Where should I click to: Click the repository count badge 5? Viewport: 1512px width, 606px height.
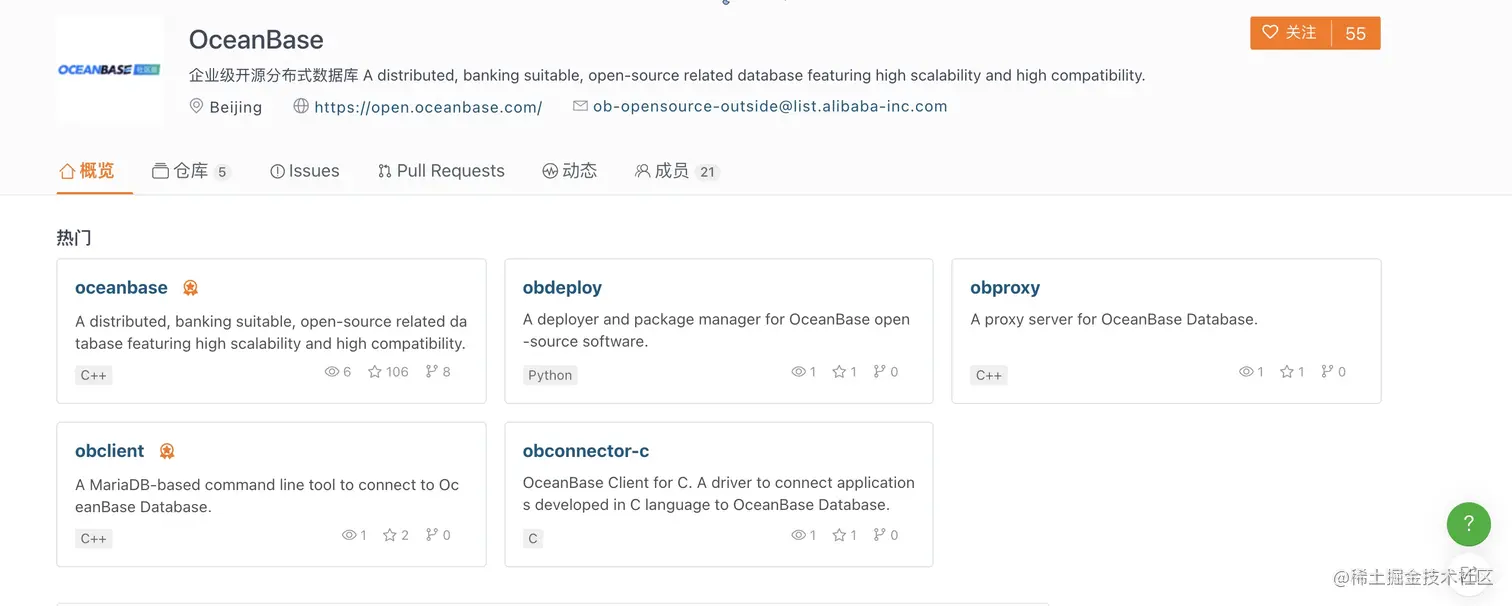pyautogui.click(x=222, y=172)
